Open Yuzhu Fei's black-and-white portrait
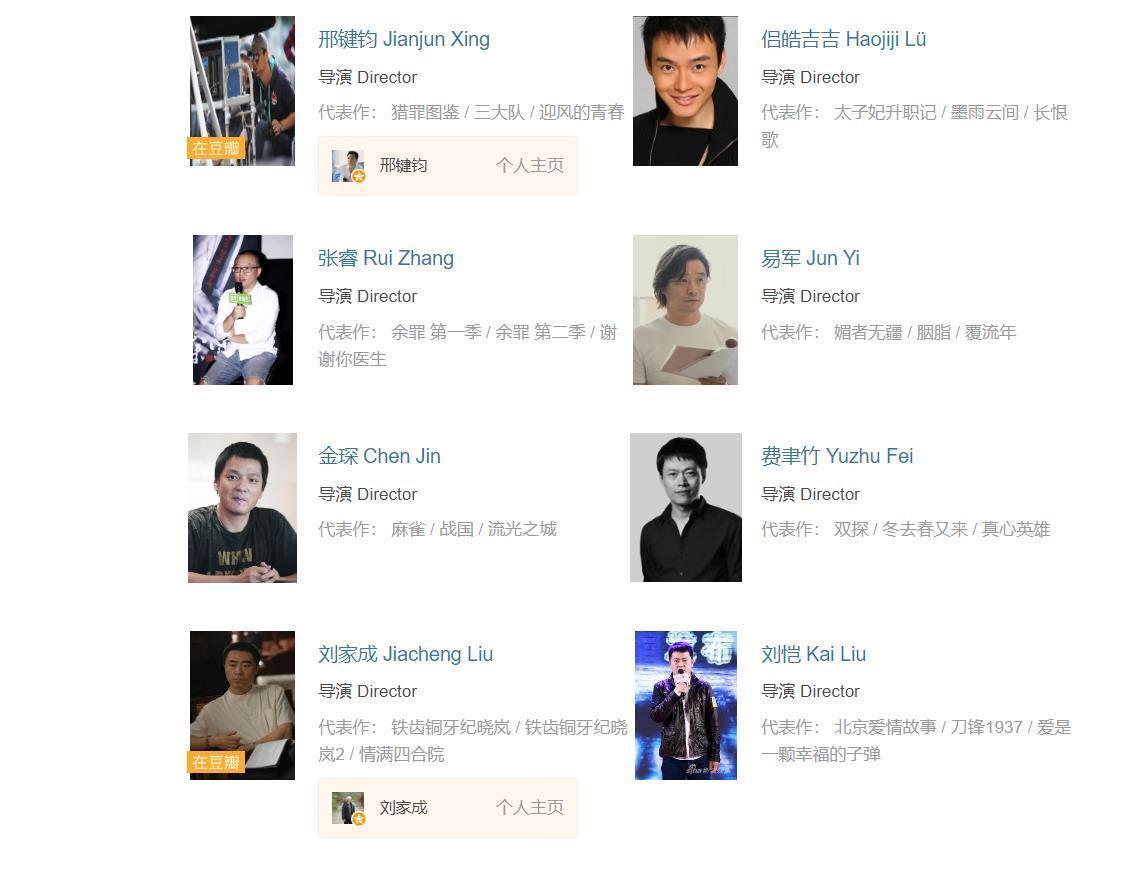1142x874 pixels. tap(685, 508)
